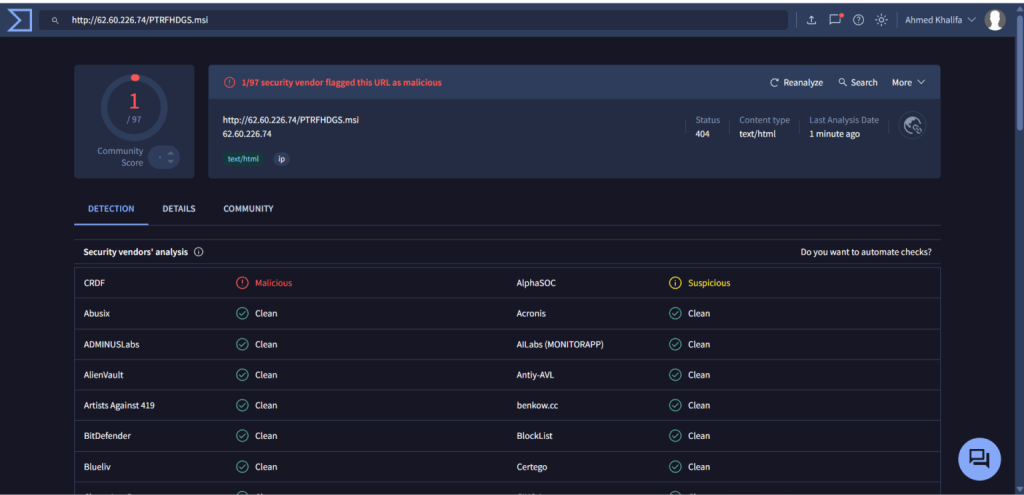The image size is (1024, 495).
Task: Click the search magnifier in the URL bar
Action: [55, 20]
